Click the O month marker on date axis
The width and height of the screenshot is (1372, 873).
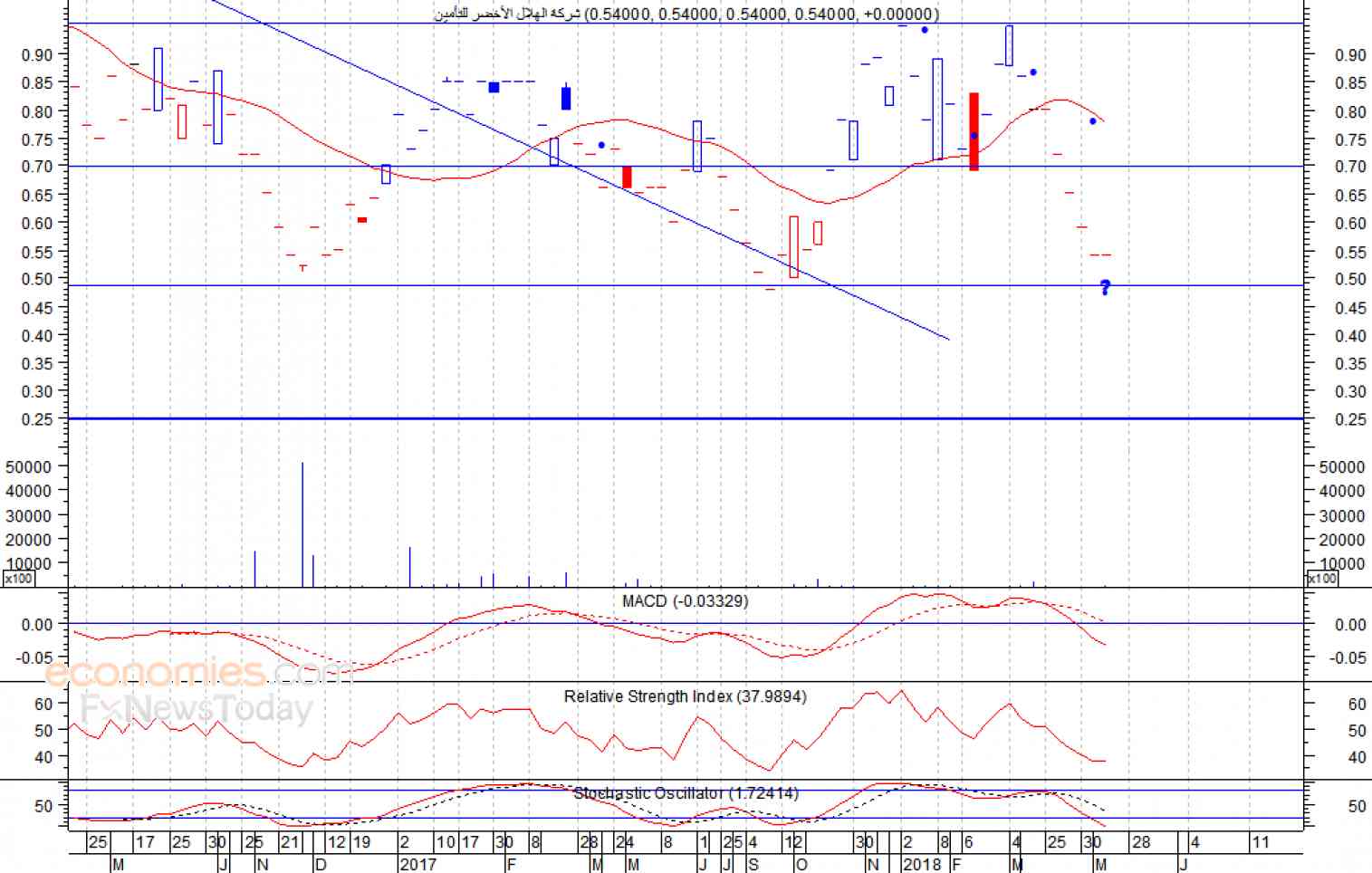(x=801, y=864)
